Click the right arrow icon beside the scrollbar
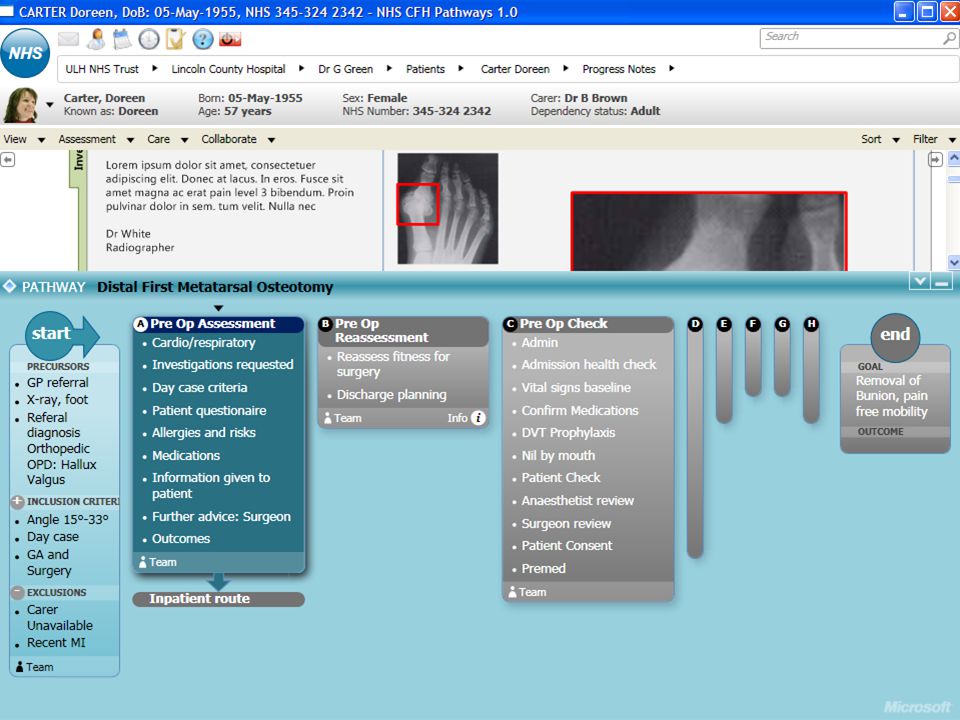This screenshot has height=720, width=960. click(x=936, y=160)
